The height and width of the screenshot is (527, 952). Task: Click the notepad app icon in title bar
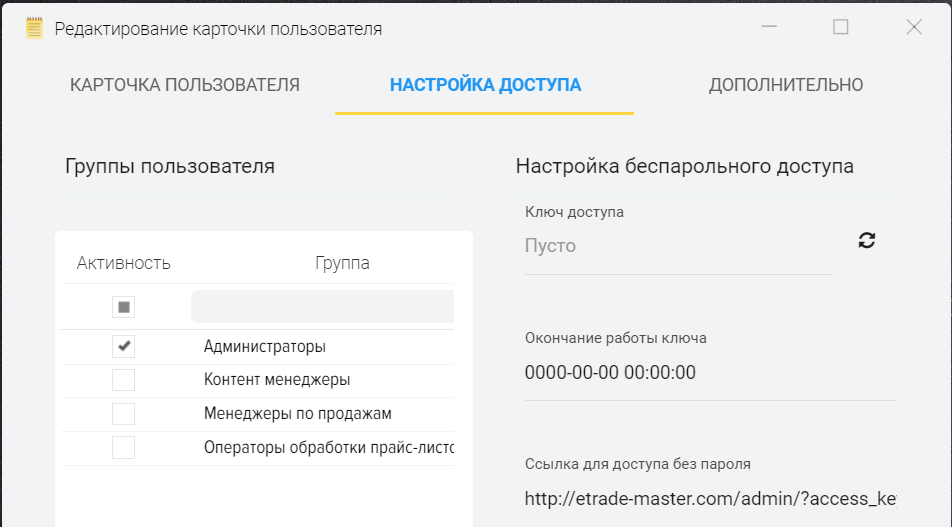(x=34, y=28)
